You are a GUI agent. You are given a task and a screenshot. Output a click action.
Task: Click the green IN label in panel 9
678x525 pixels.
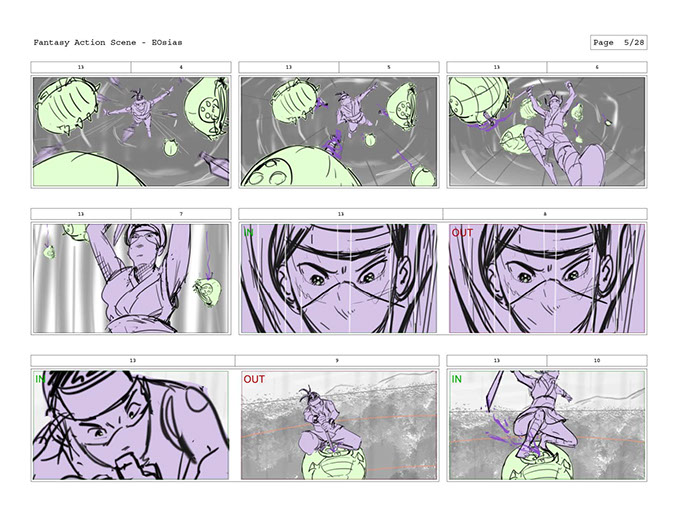point(41,380)
